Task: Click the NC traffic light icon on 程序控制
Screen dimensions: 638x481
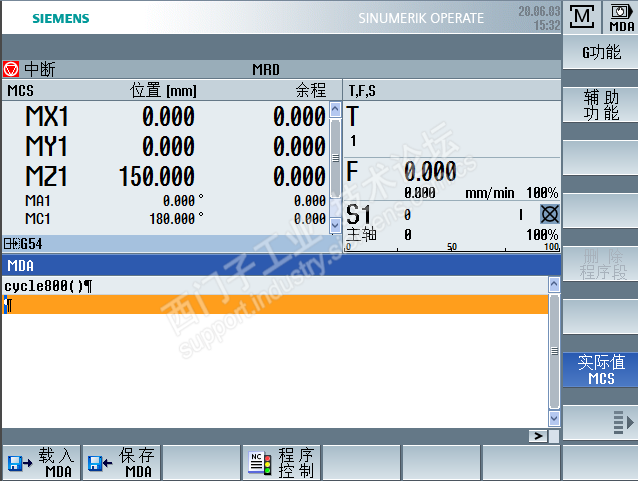Action: (x=260, y=464)
